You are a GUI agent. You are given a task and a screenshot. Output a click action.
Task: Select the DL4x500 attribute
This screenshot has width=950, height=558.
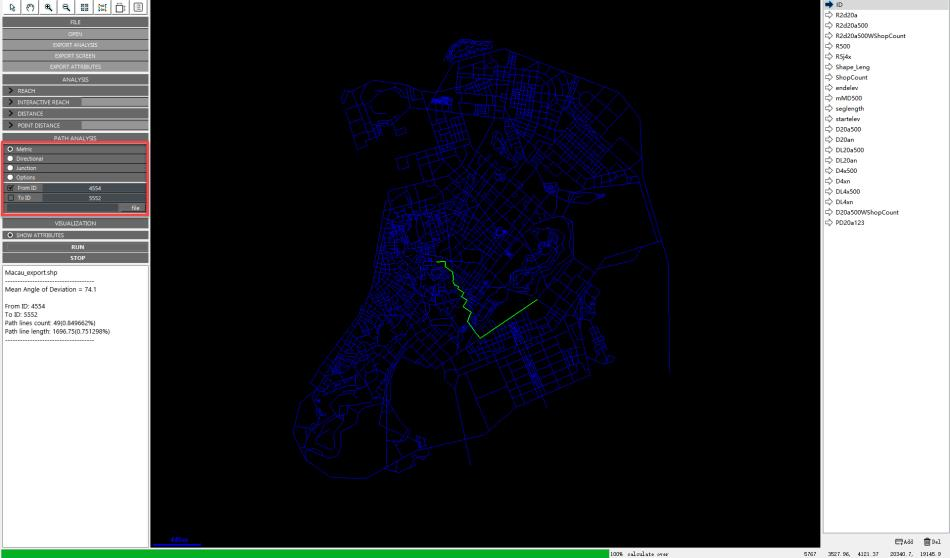(x=848, y=191)
